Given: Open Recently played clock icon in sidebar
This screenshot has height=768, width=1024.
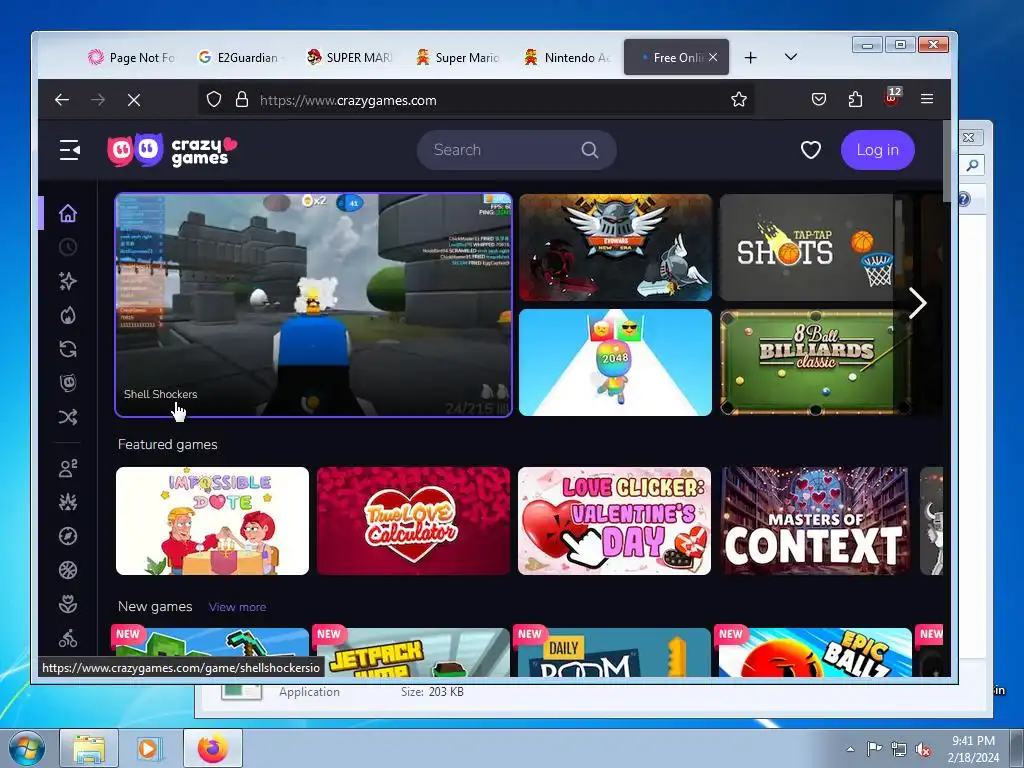Looking at the screenshot, I should click(x=68, y=248).
